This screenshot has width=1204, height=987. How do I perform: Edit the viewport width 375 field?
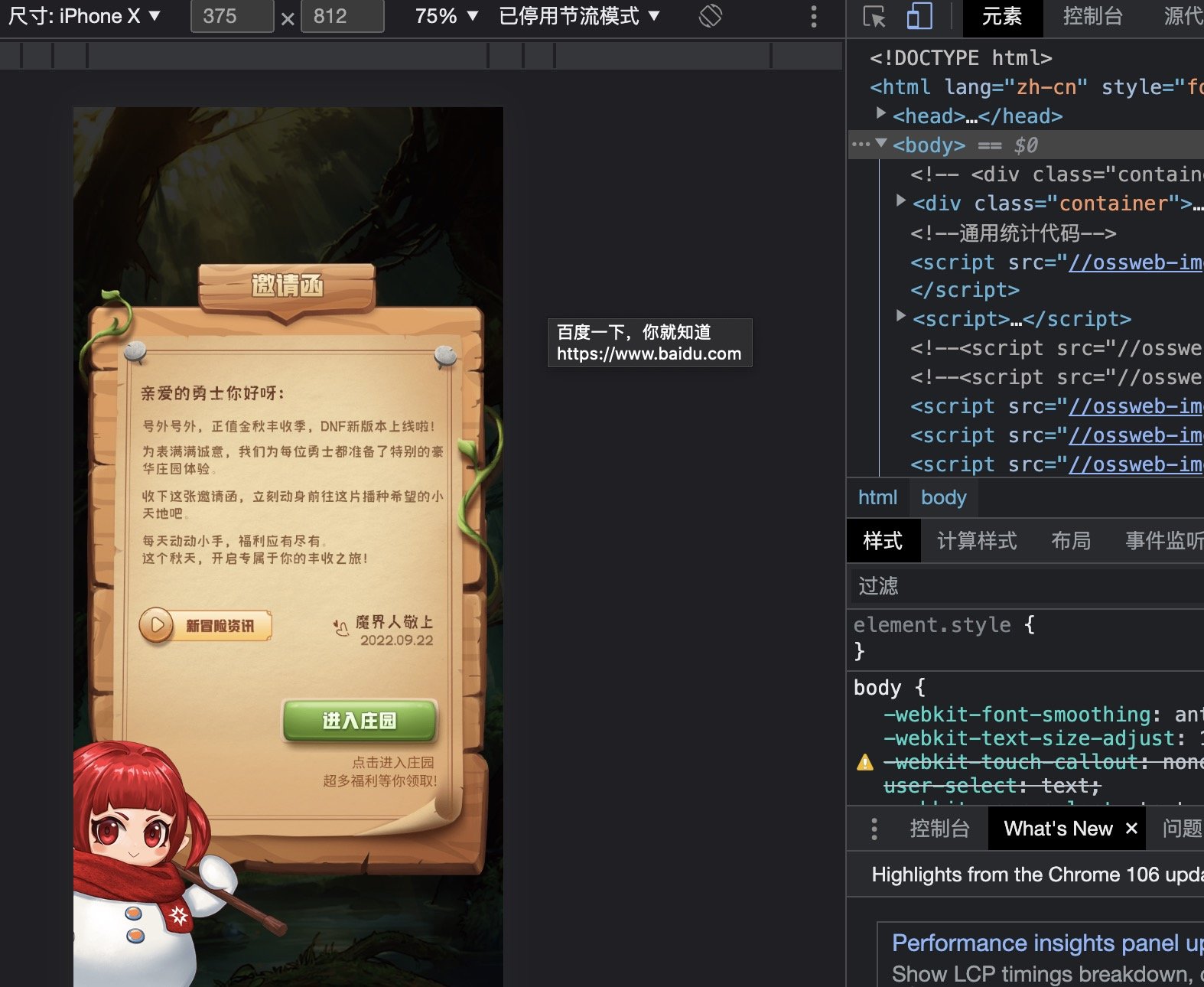coord(232,16)
